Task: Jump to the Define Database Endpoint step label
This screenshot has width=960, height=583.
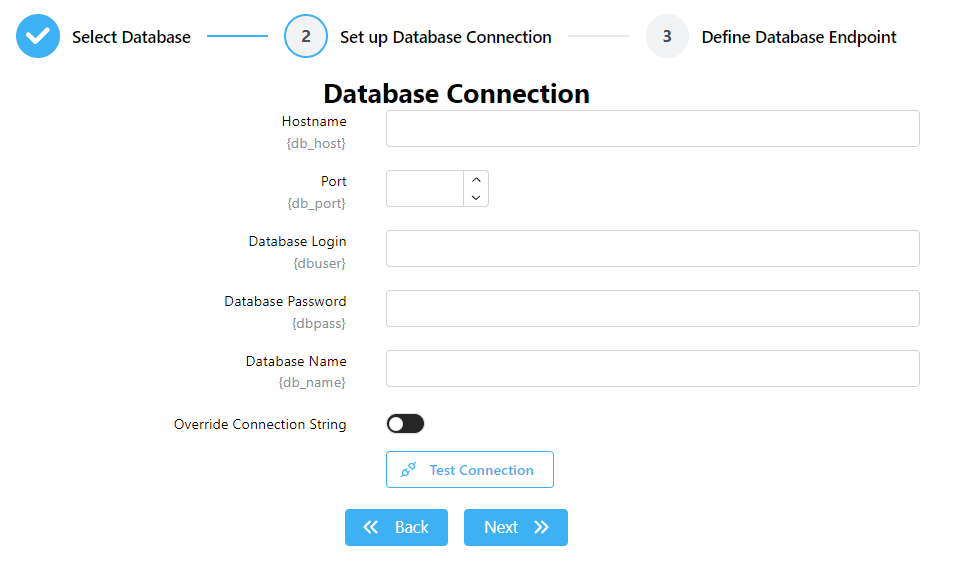Action: 798,37
